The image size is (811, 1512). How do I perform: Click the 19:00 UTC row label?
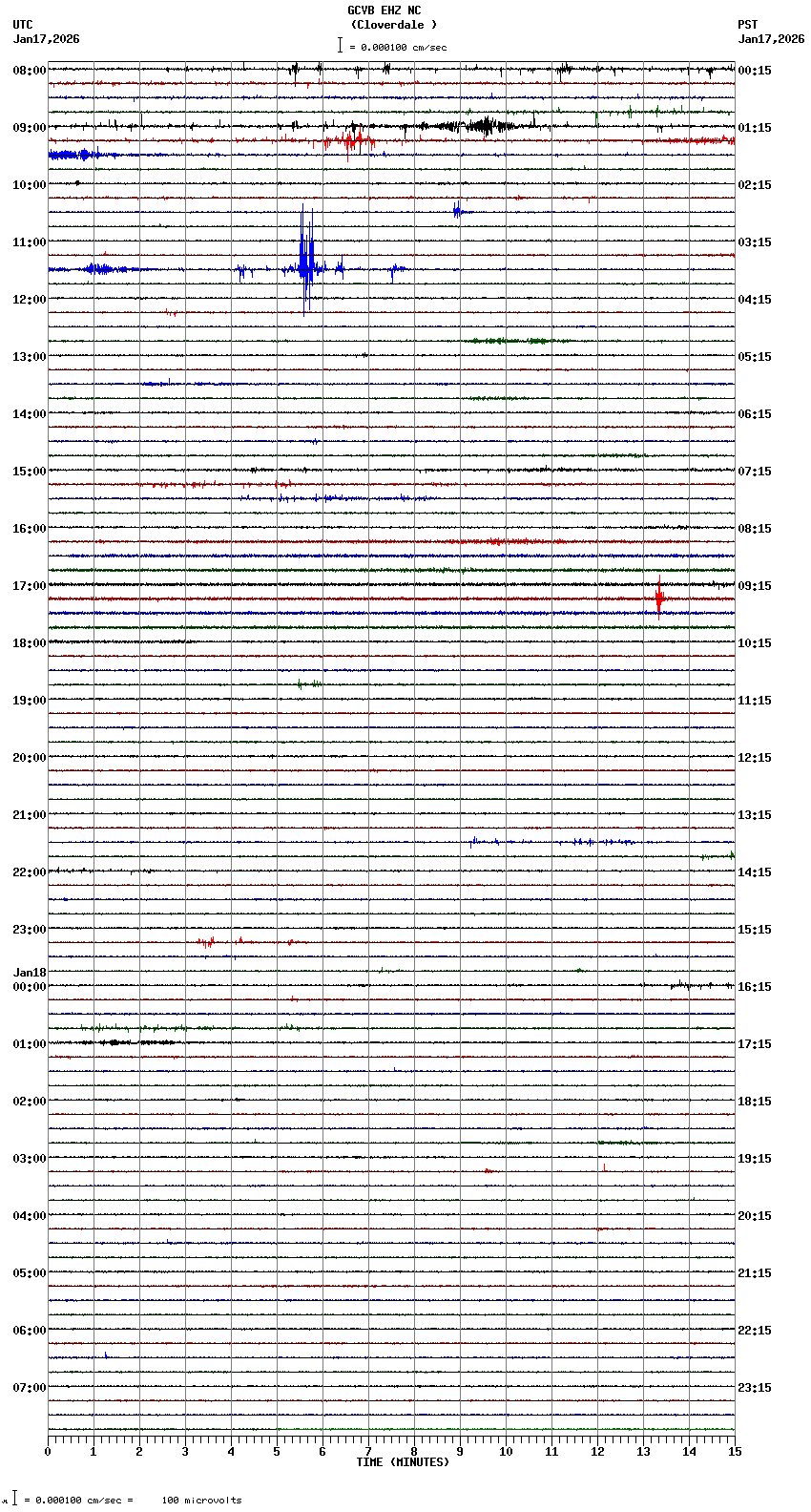30,701
